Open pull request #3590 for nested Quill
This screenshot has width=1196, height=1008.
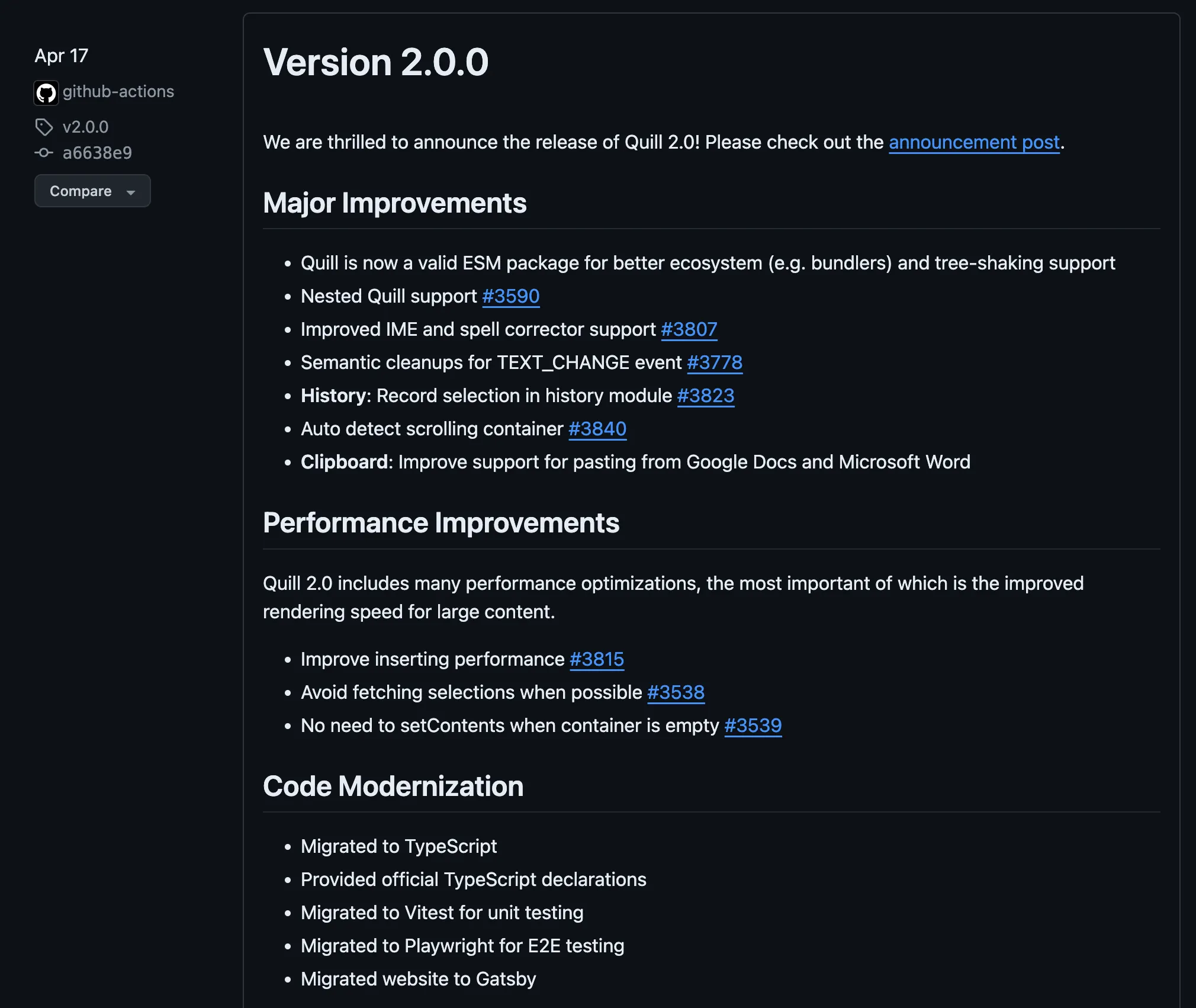click(x=510, y=296)
